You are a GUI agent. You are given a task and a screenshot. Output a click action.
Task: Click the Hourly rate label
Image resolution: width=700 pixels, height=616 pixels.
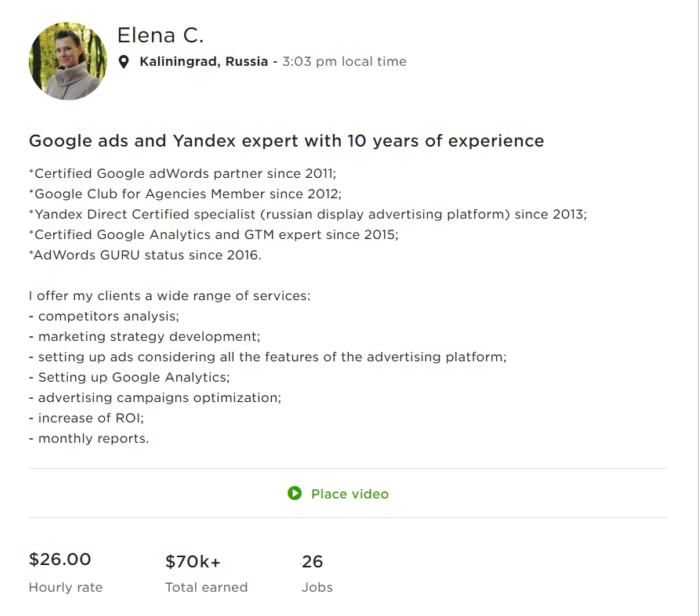point(65,587)
